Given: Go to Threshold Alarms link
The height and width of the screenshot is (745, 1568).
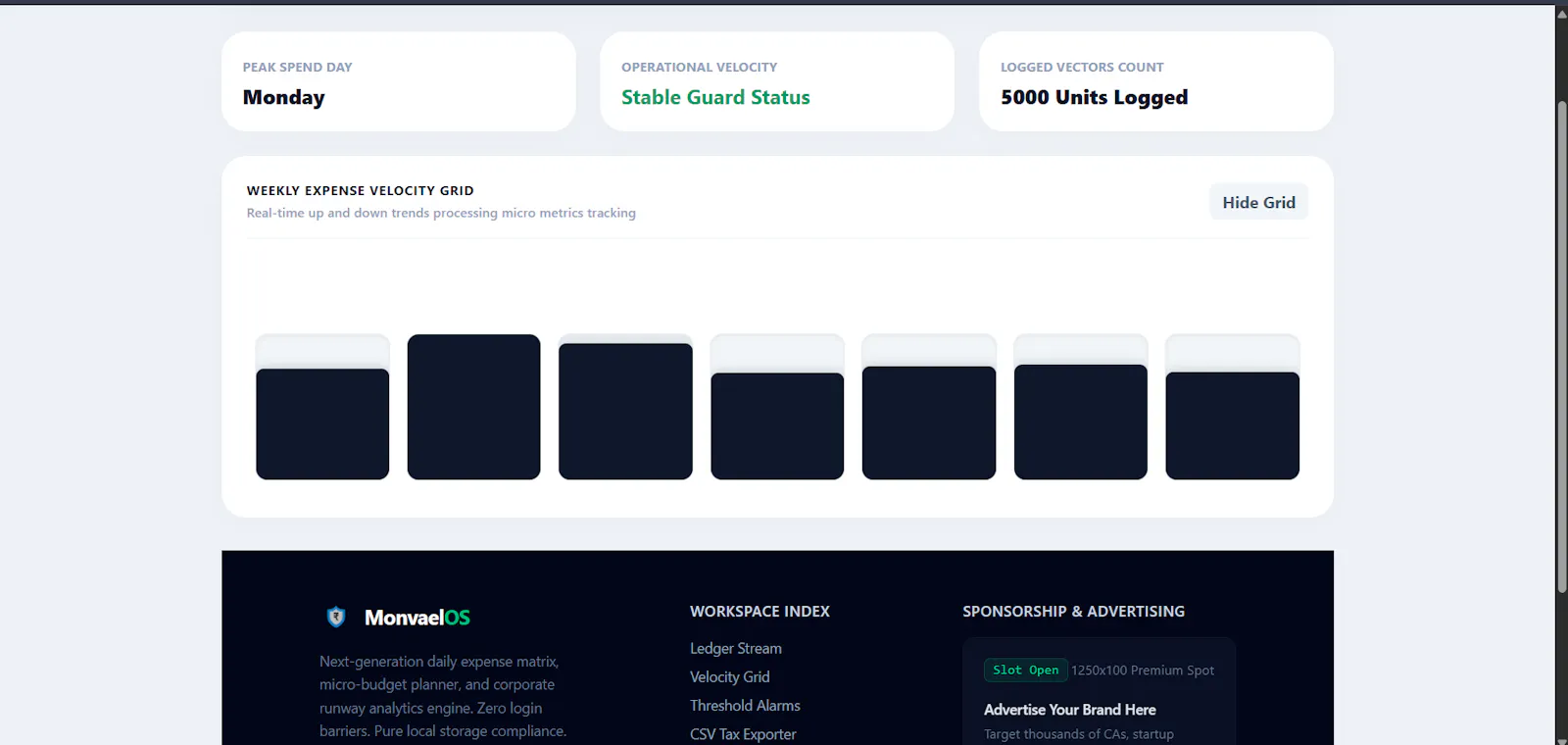Looking at the screenshot, I should [745, 706].
